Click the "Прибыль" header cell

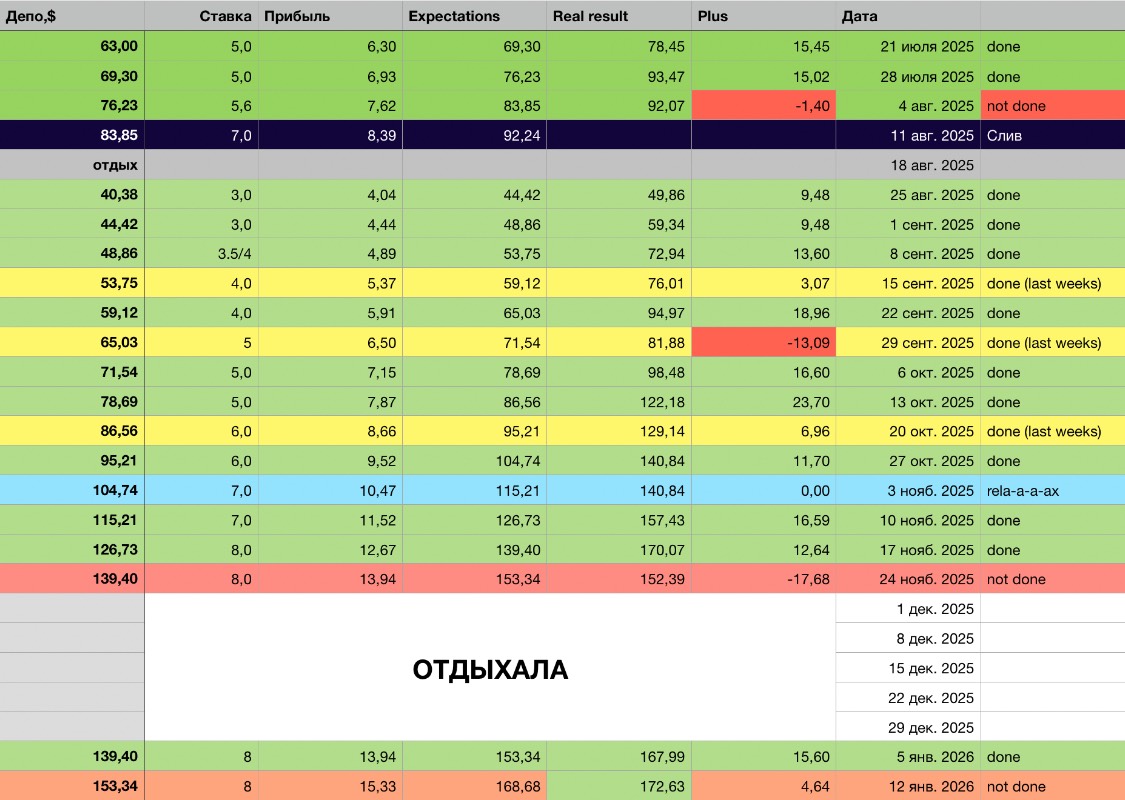tap(330, 16)
